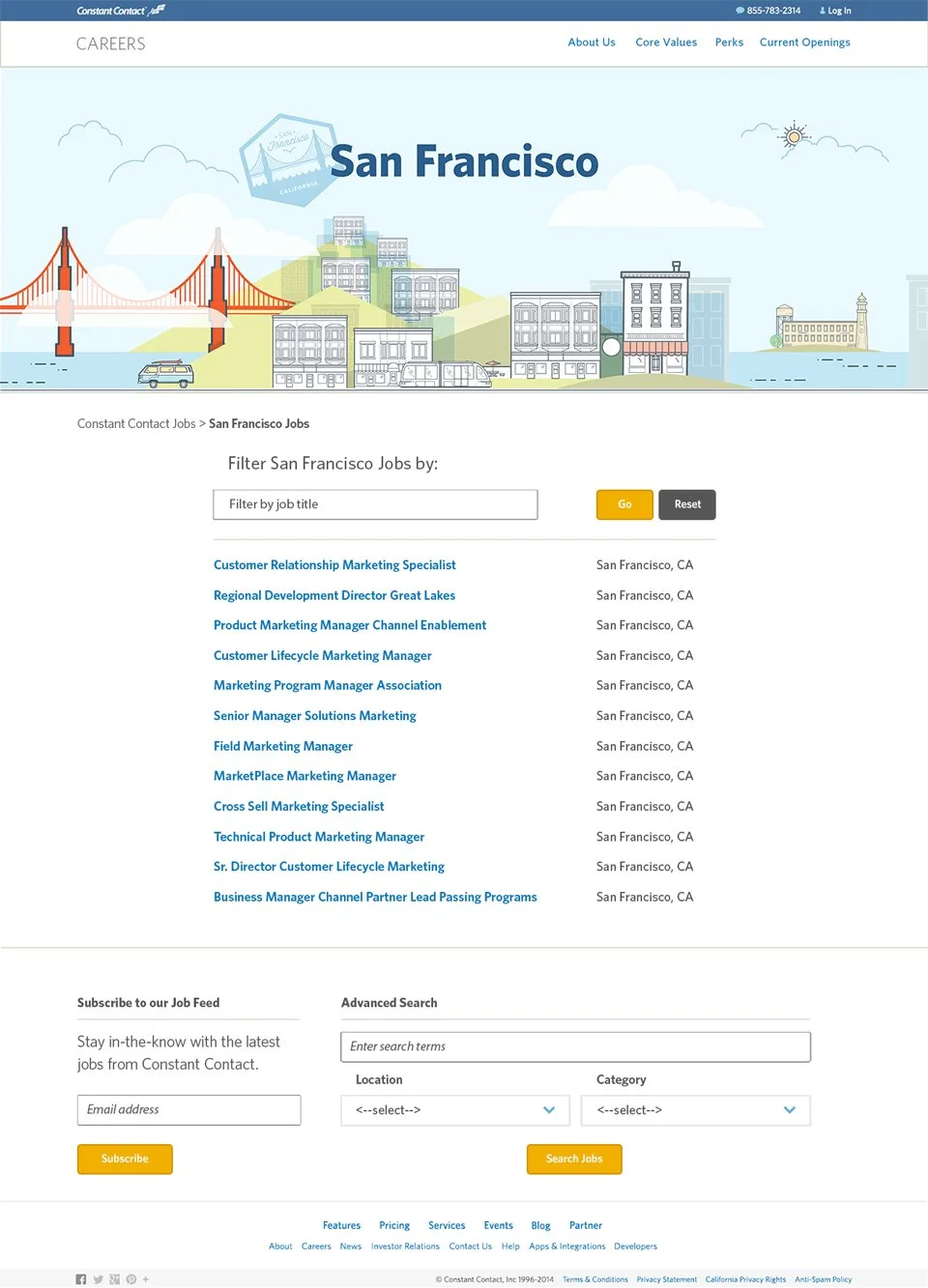Open the Careers footer link

click(316, 1246)
